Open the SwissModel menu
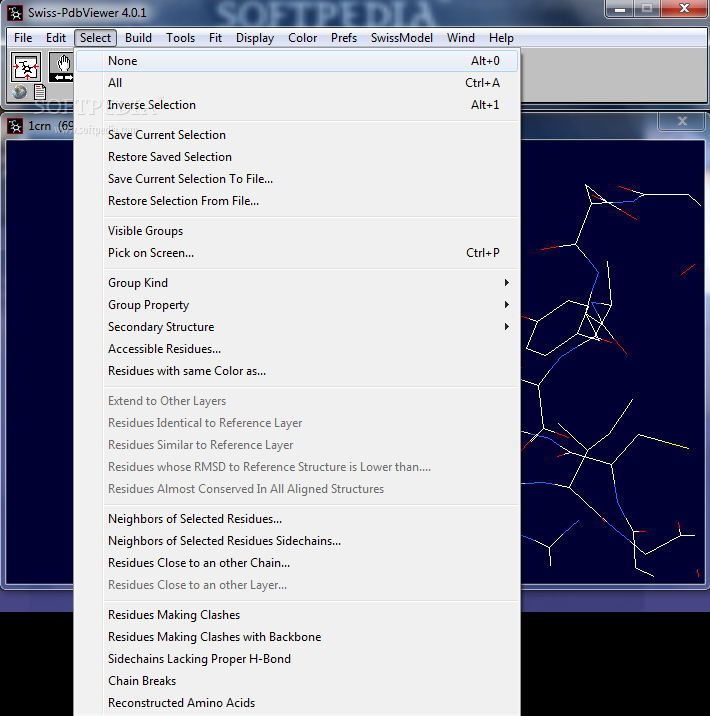The image size is (710, 716). [402, 38]
